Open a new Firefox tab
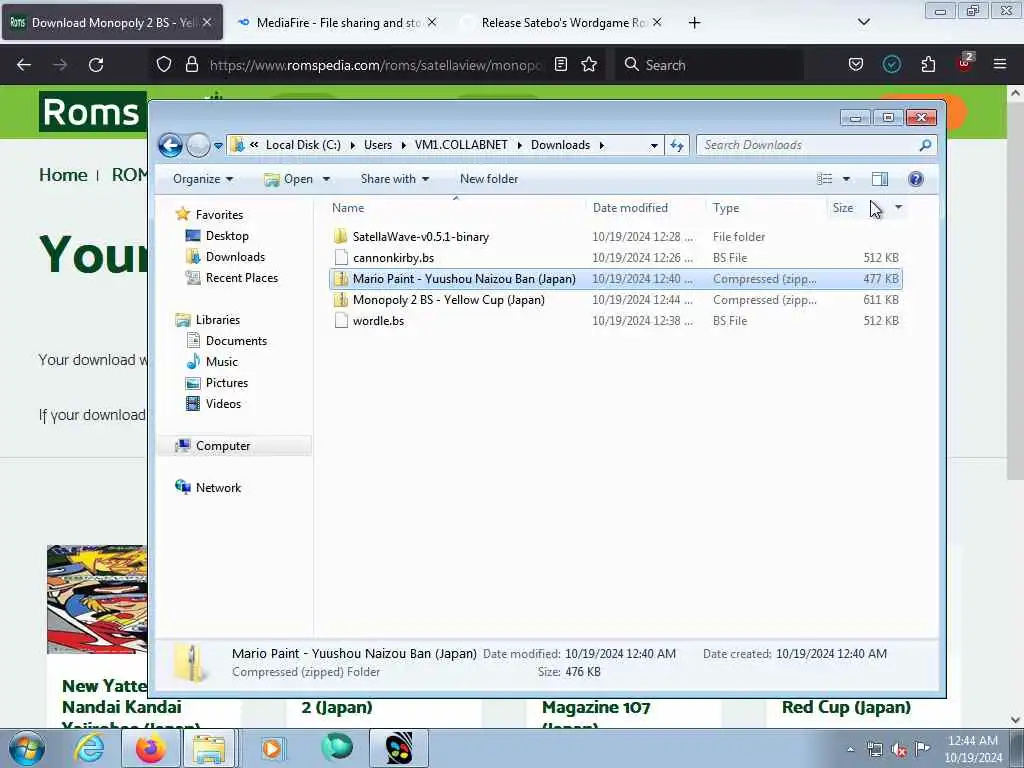Screen dimensions: 1024x768 point(694,23)
